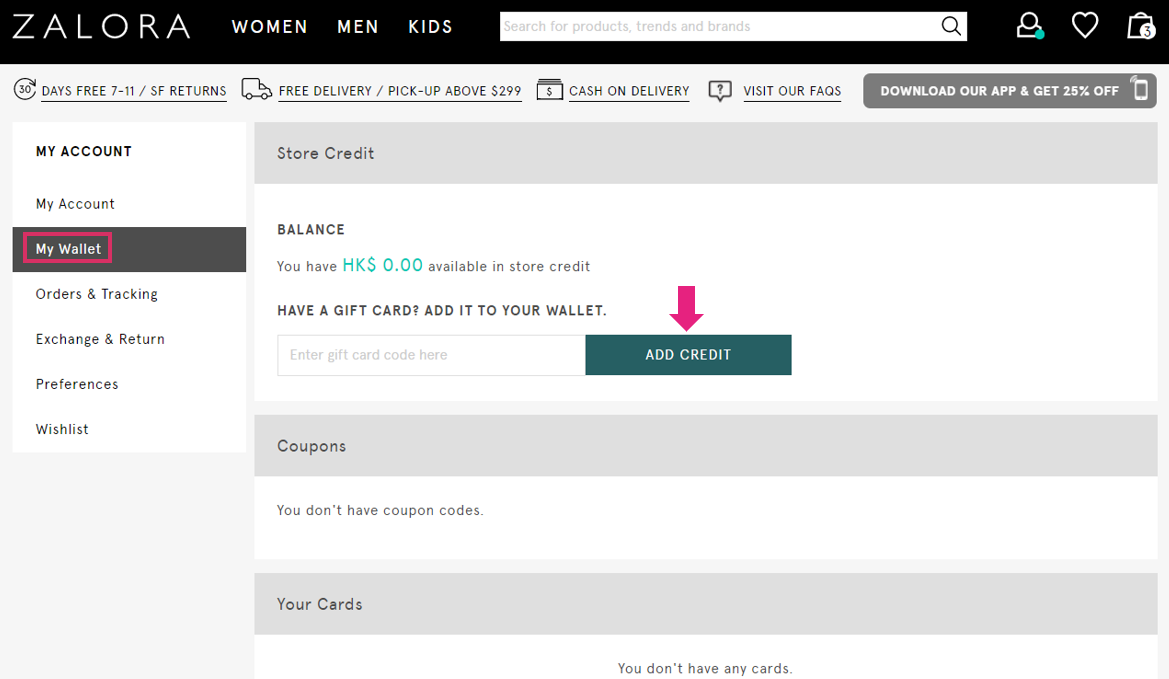Click the delivery truck icon
The width and height of the screenshot is (1169, 679).
256,89
